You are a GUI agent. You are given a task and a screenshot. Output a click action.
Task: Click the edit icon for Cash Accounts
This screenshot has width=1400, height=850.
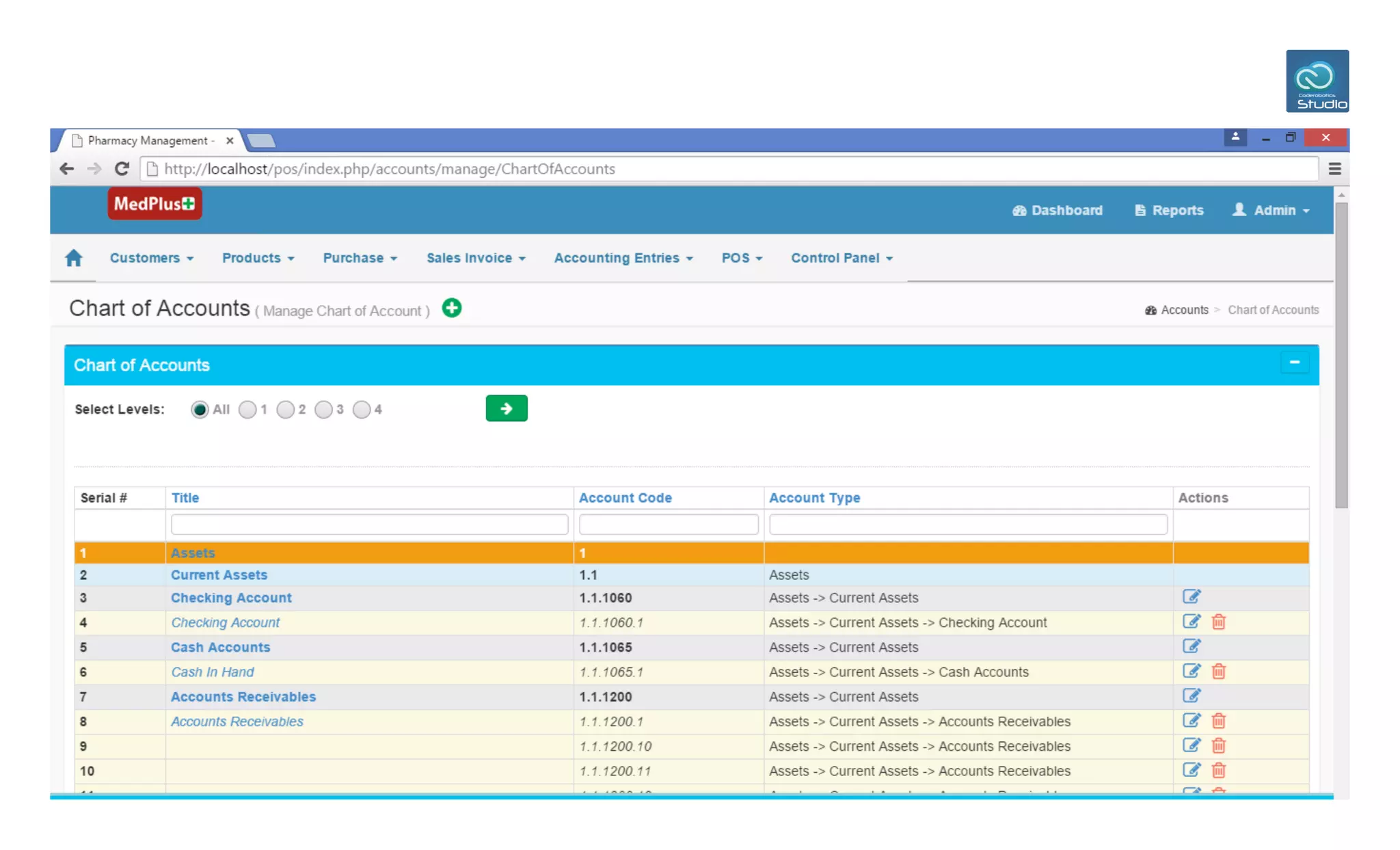point(1191,646)
